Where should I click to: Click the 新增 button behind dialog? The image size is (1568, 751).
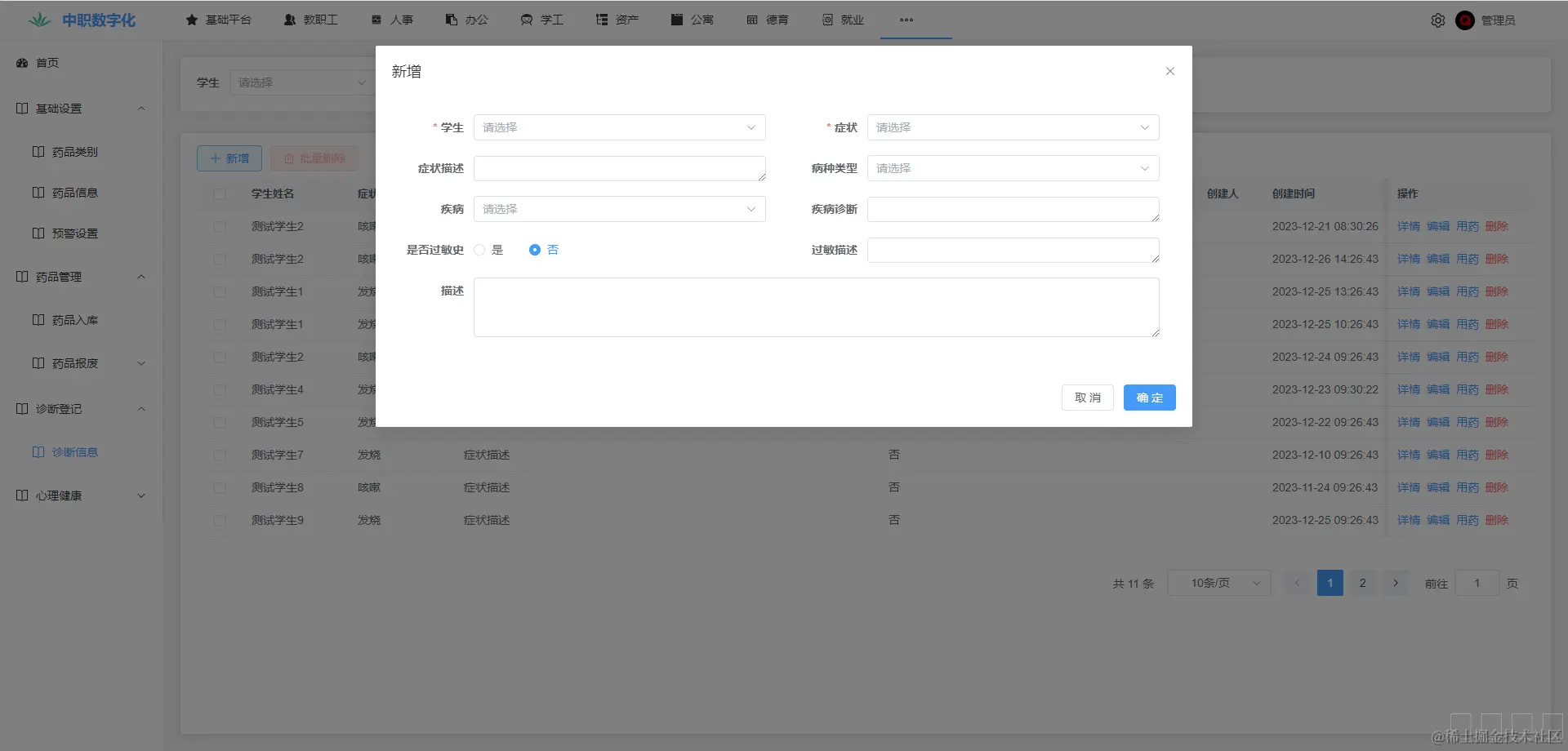click(x=229, y=158)
